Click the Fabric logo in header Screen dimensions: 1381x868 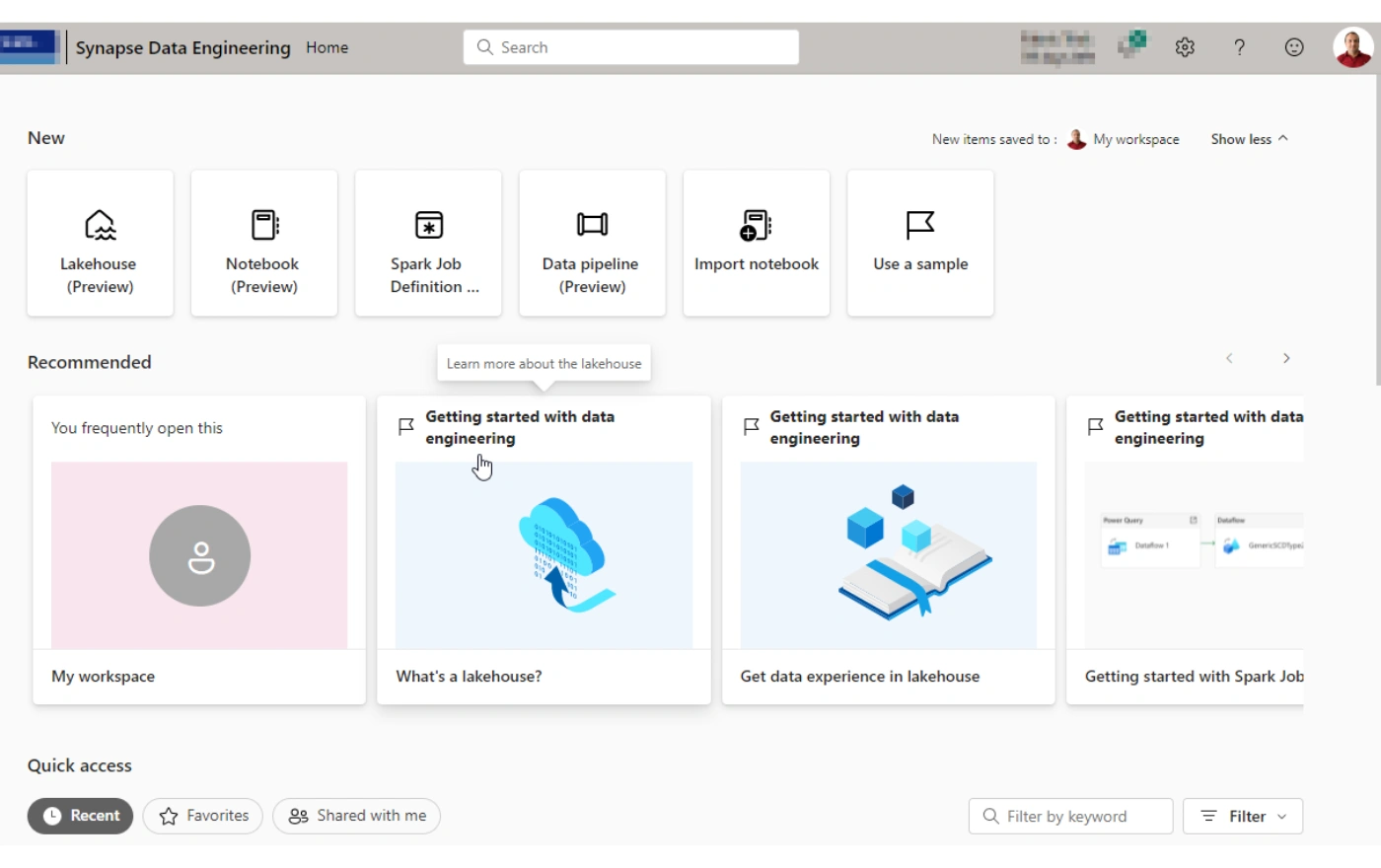[30, 45]
